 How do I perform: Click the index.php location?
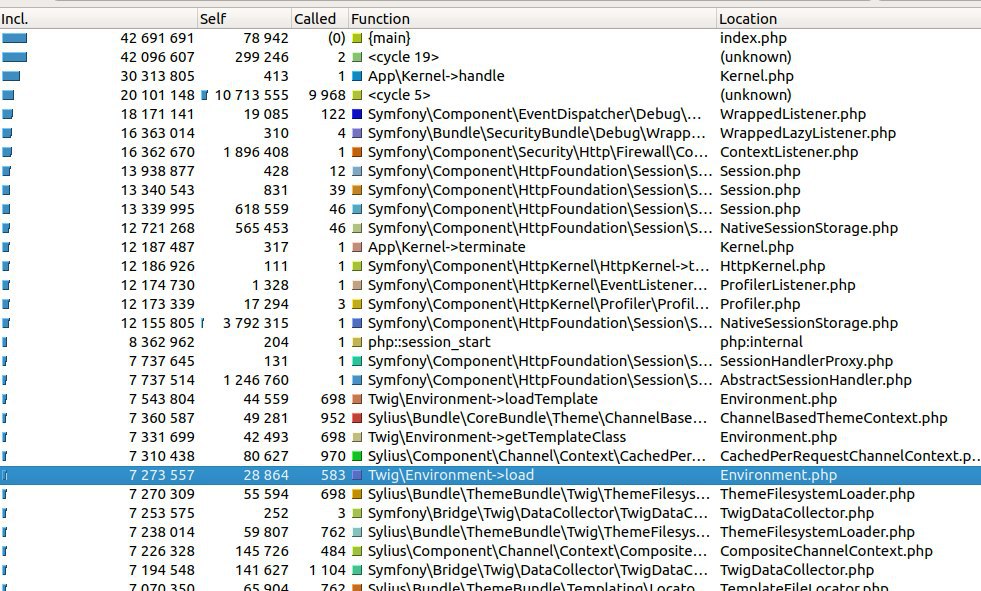pyautogui.click(x=753, y=38)
